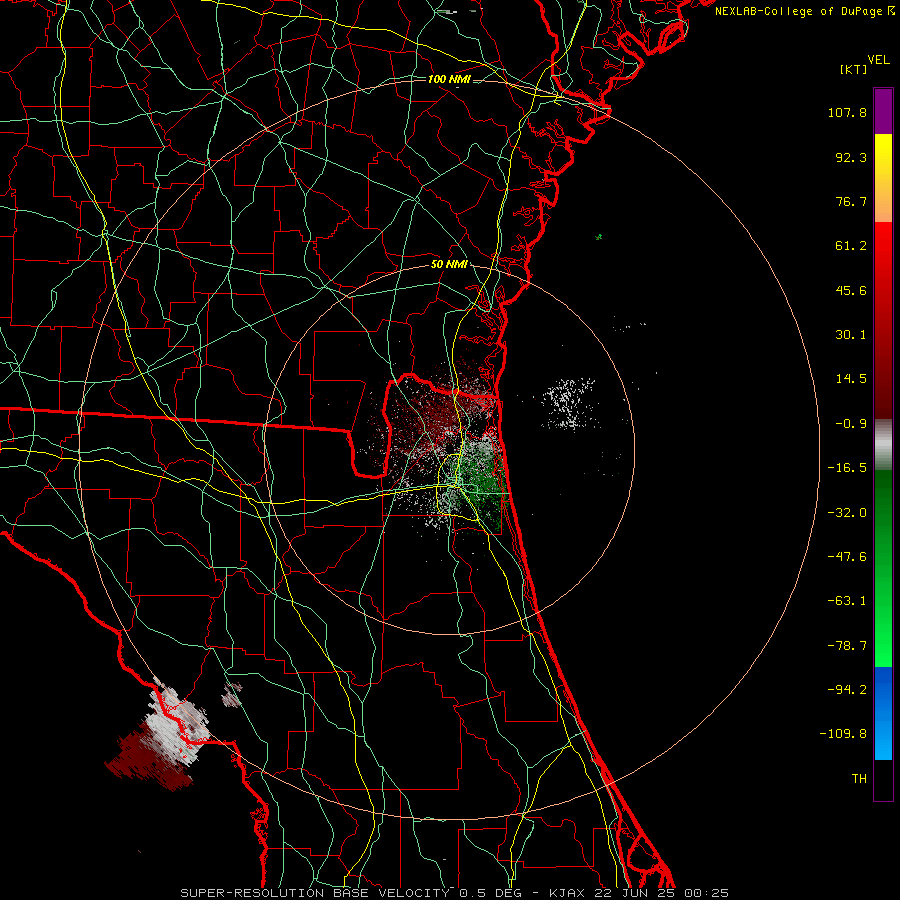Click the 50 NMI range ring label
The width and height of the screenshot is (900, 900).
coord(449,265)
